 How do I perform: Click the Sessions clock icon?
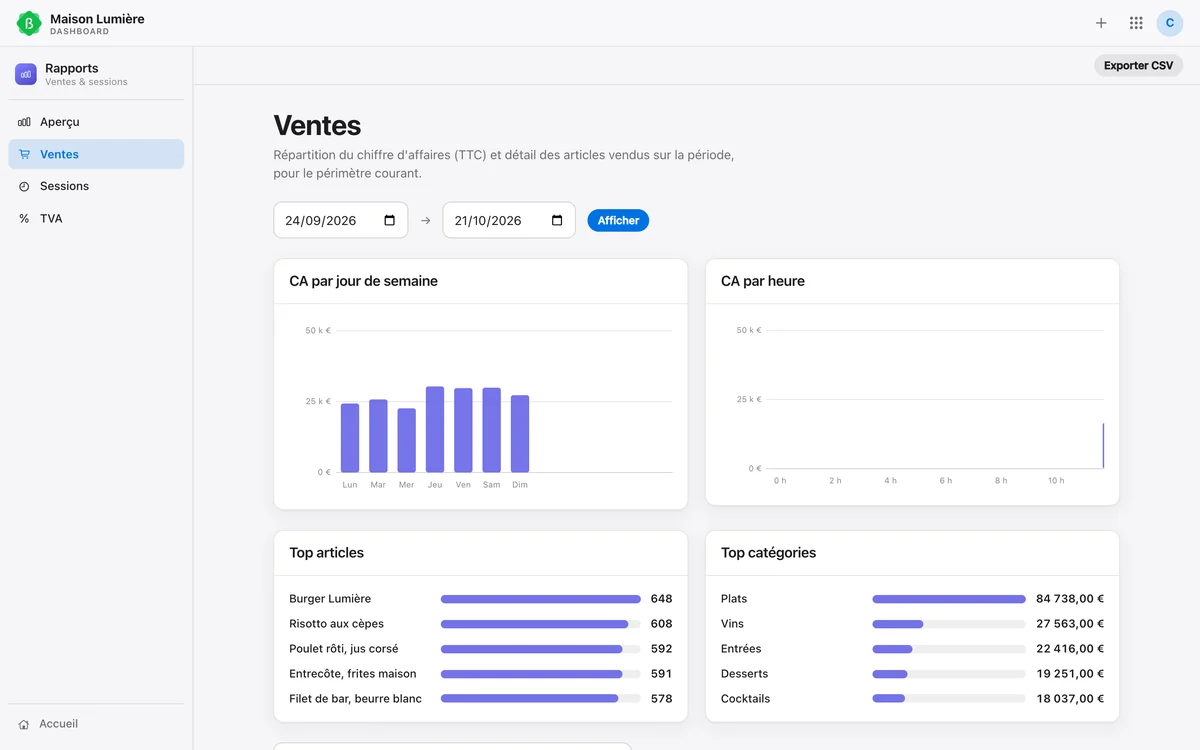[24, 186]
